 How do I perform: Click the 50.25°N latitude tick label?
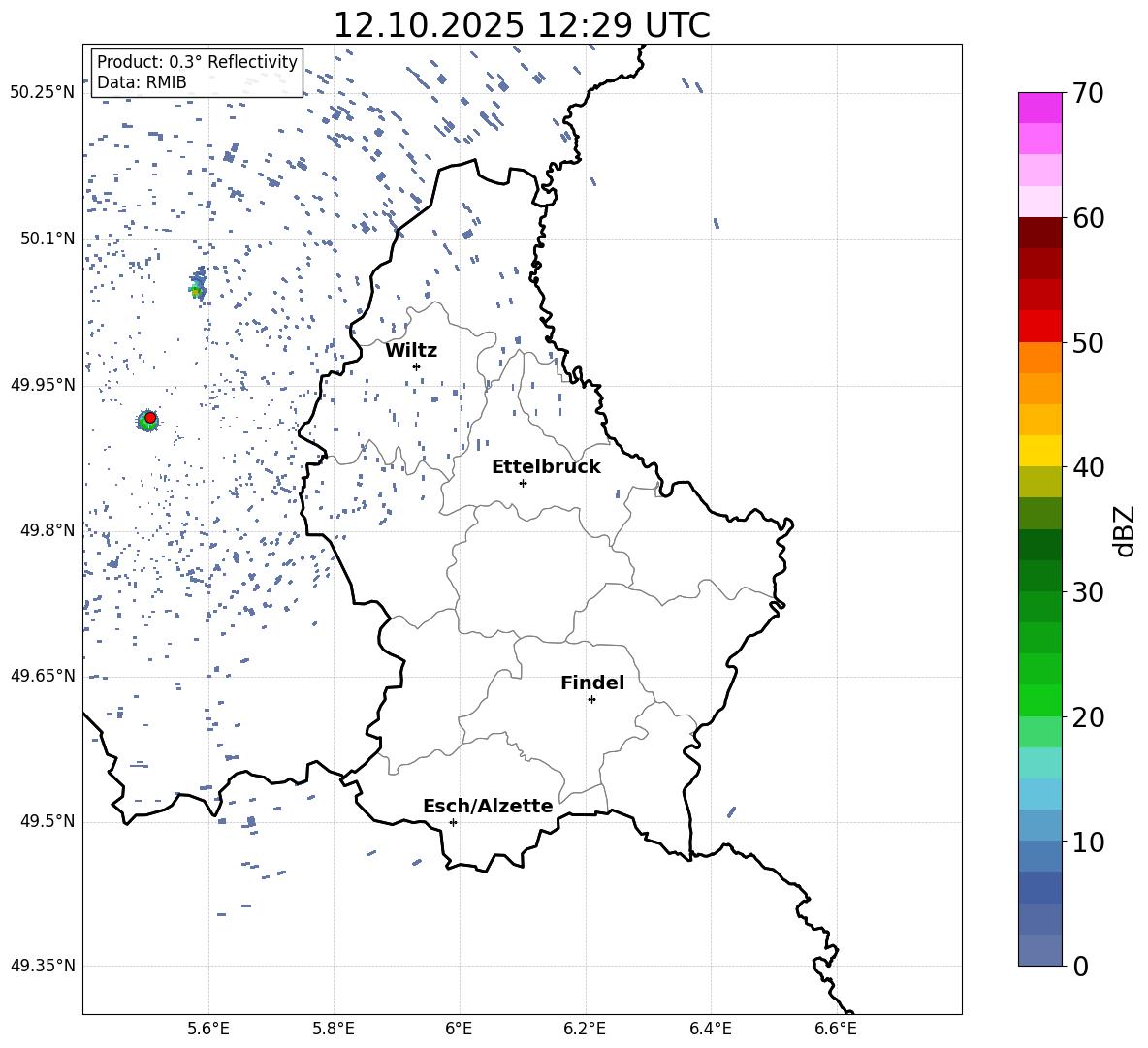pyautogui.click(x=43, y=93)
